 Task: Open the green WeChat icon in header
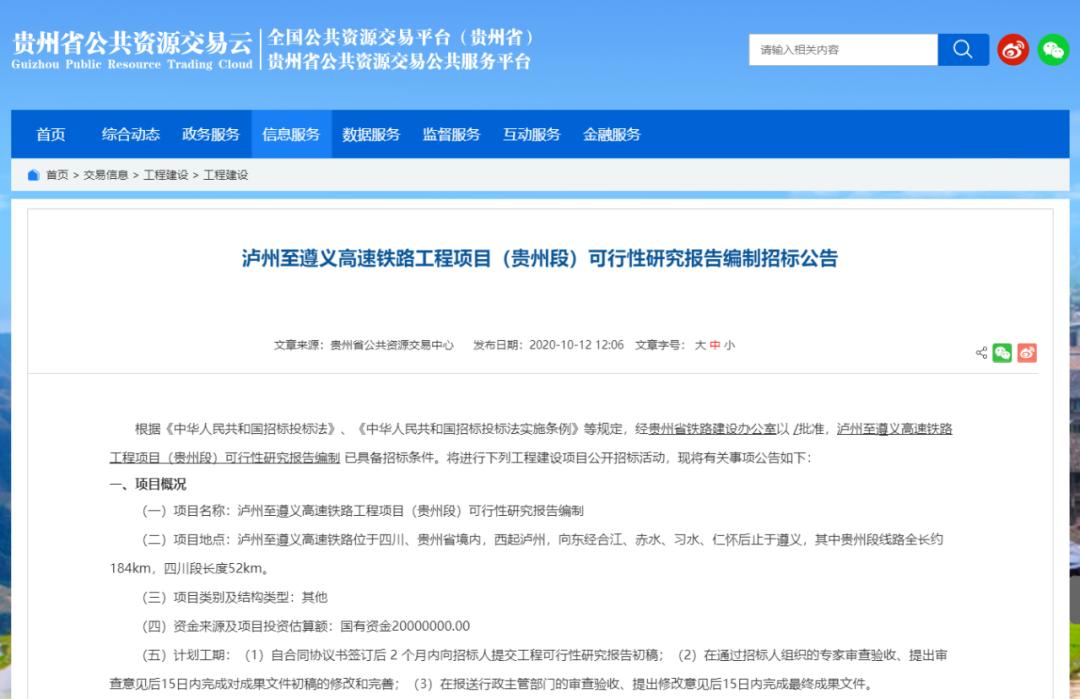1053,50
